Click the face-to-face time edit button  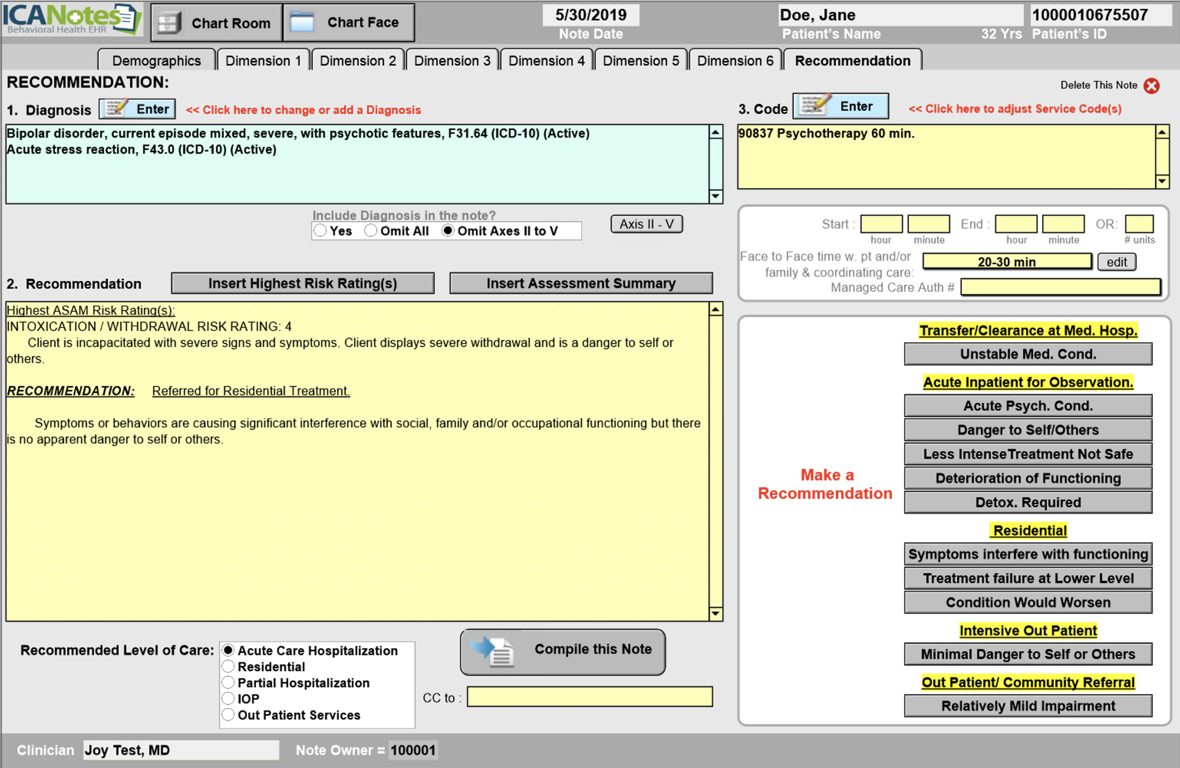tap(1117, 262)
